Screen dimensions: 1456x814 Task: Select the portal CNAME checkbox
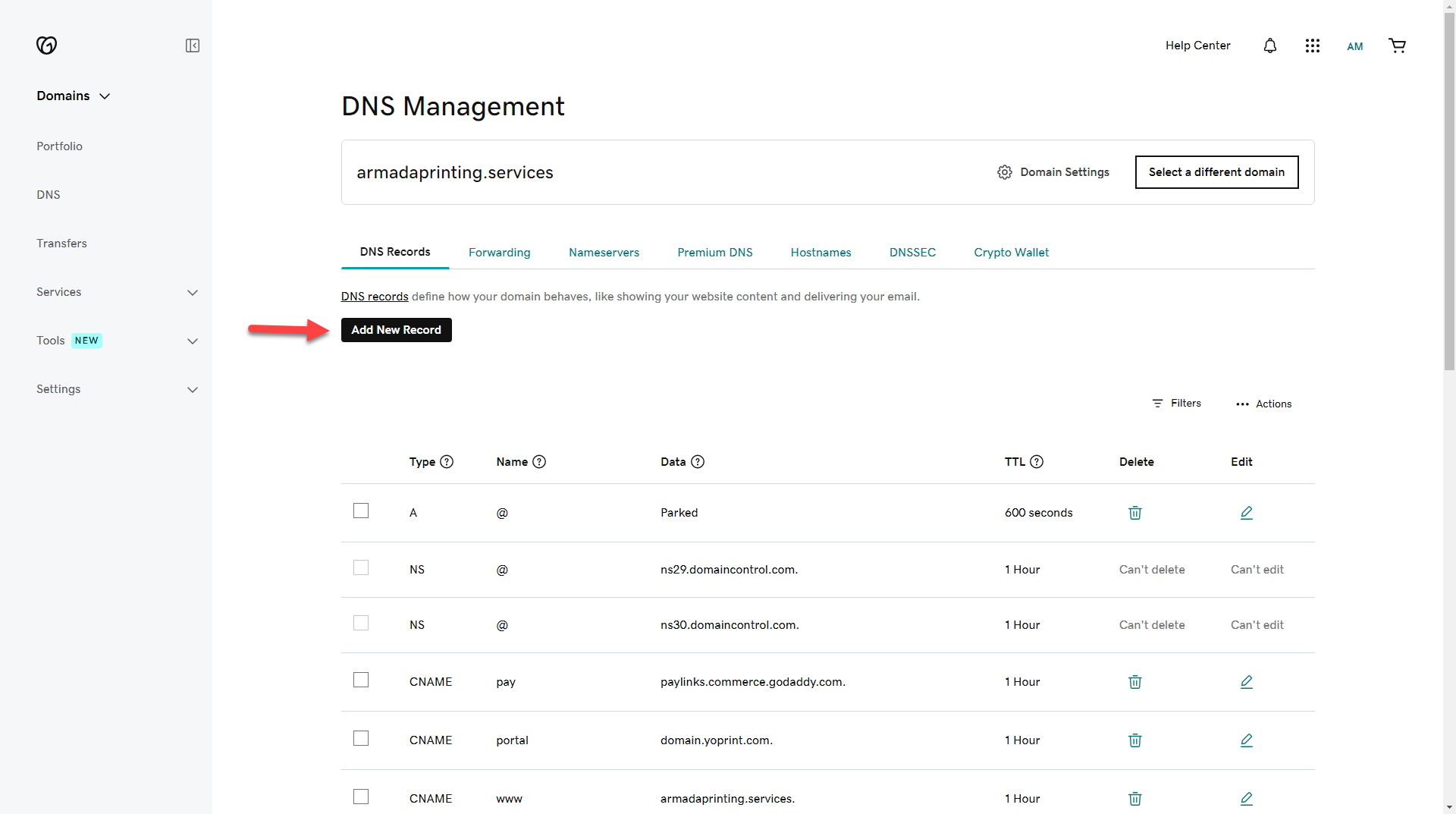[361, 738]
